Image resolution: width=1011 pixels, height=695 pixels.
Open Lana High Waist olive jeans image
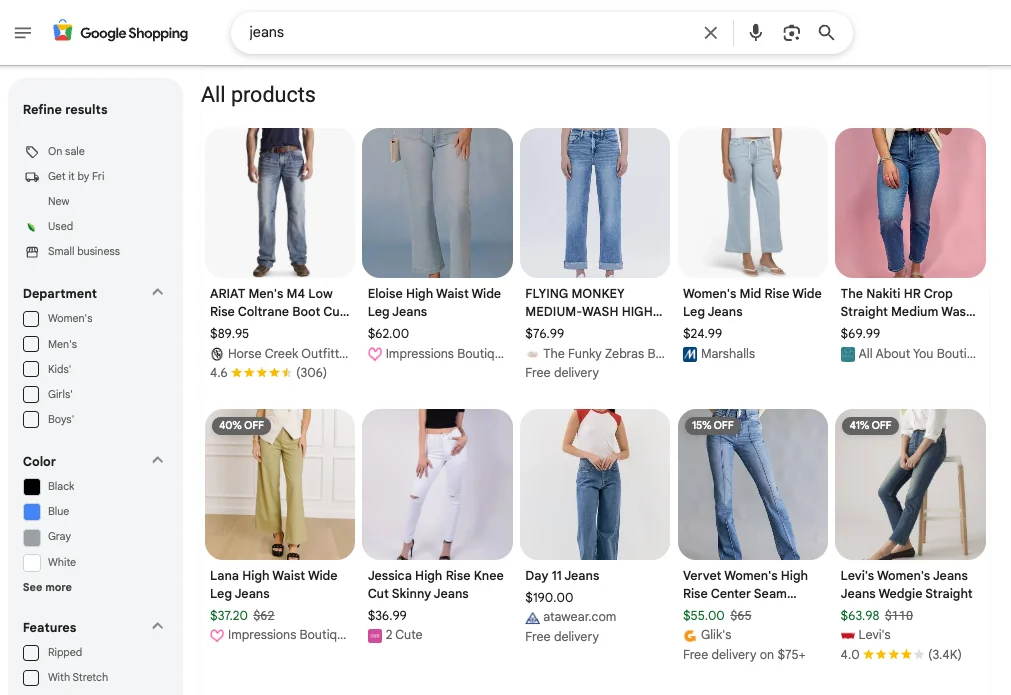[x=280, y=484]
